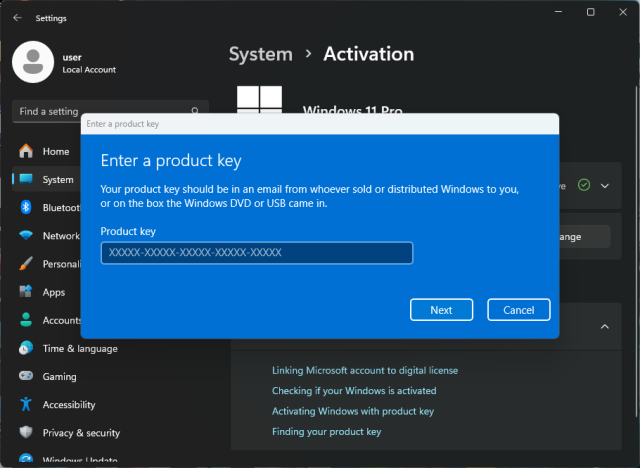Viewport: 640px width, 468px height.
Task: Click the search magnifier icon
Action: coord(195,111)
